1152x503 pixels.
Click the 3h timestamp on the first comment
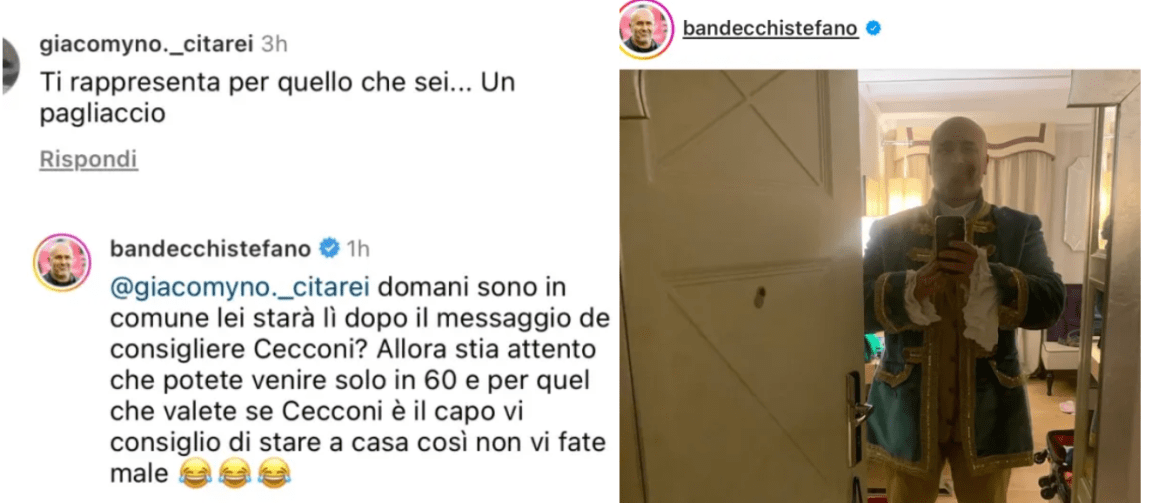click(274, 45)
